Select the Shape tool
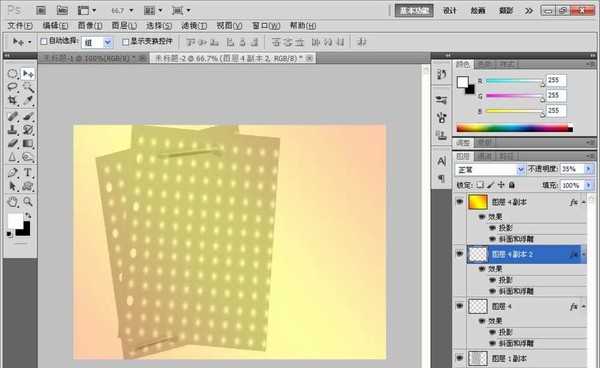This screenshot has height=368, width=600. click(28, 186)
